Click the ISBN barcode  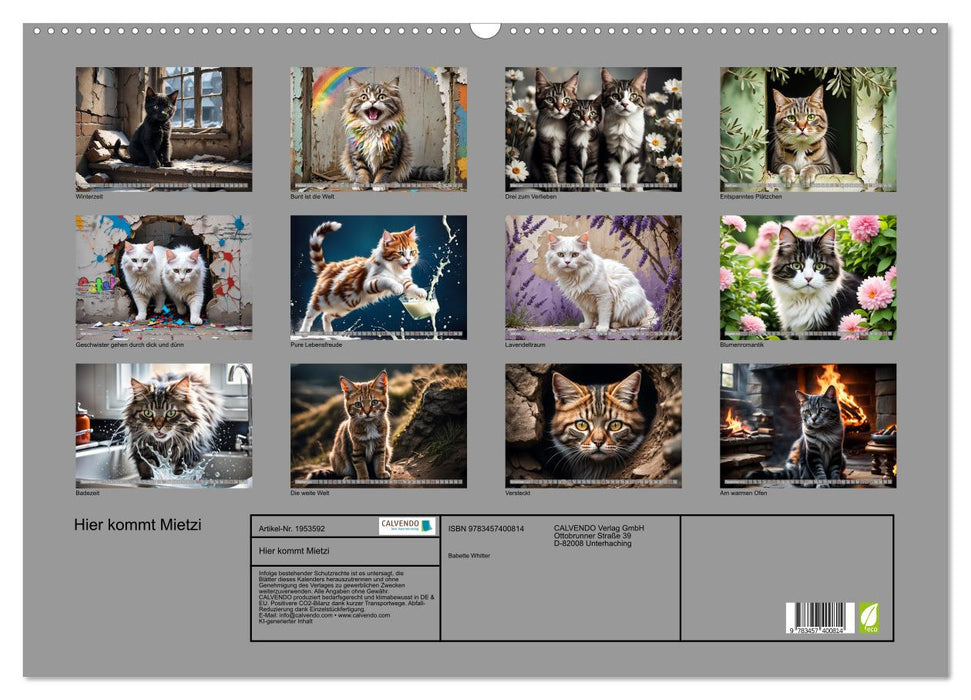tap(820, 617)
